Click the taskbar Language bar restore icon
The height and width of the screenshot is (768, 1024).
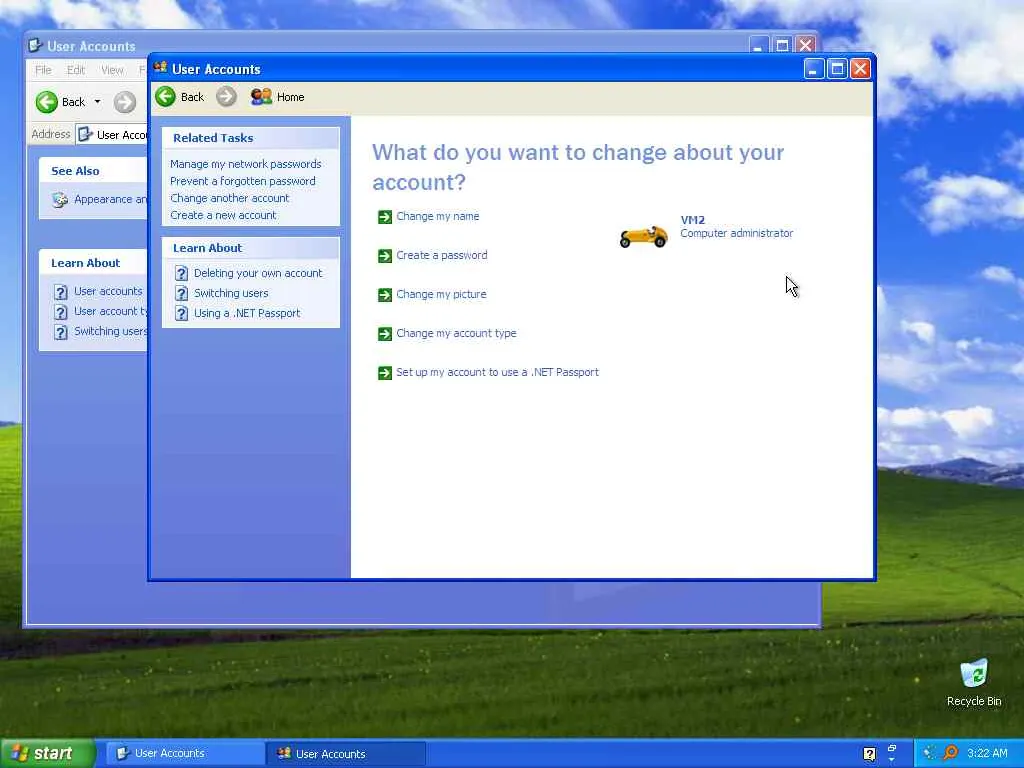click(x=891, y=748)
